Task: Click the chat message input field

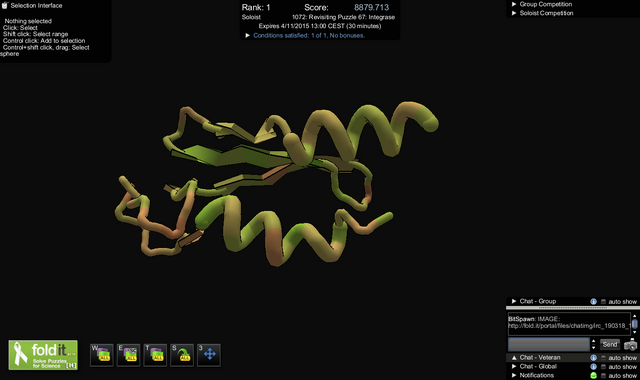Action: tap(549, 344)
